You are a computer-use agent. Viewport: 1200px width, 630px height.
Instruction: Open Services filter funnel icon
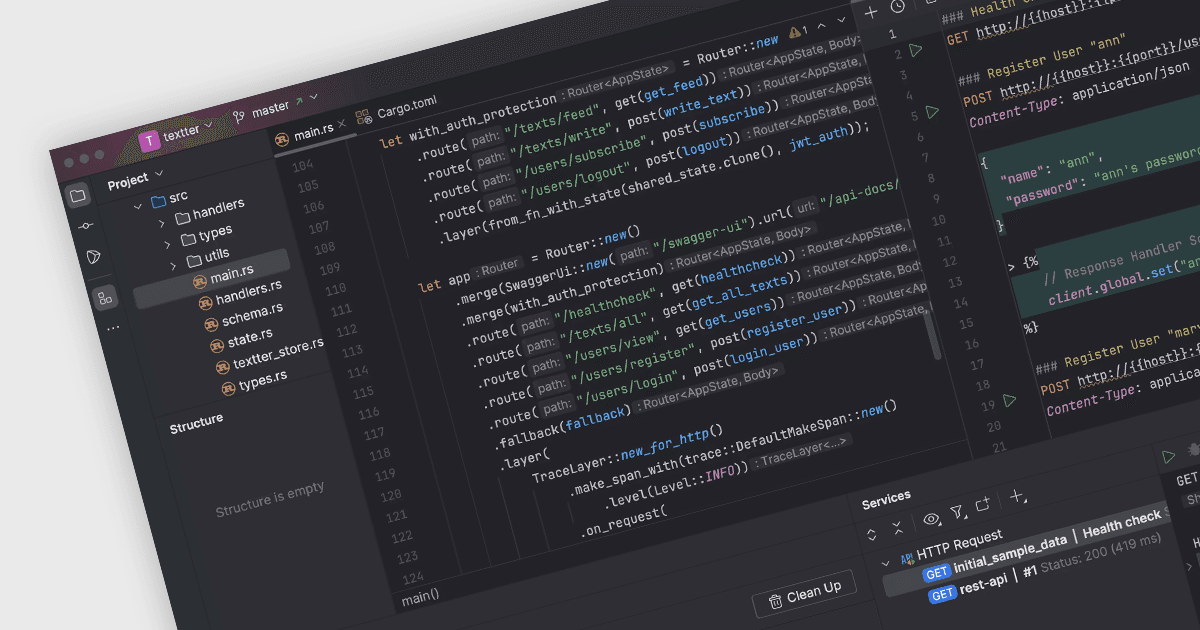(x=957, y=512)
